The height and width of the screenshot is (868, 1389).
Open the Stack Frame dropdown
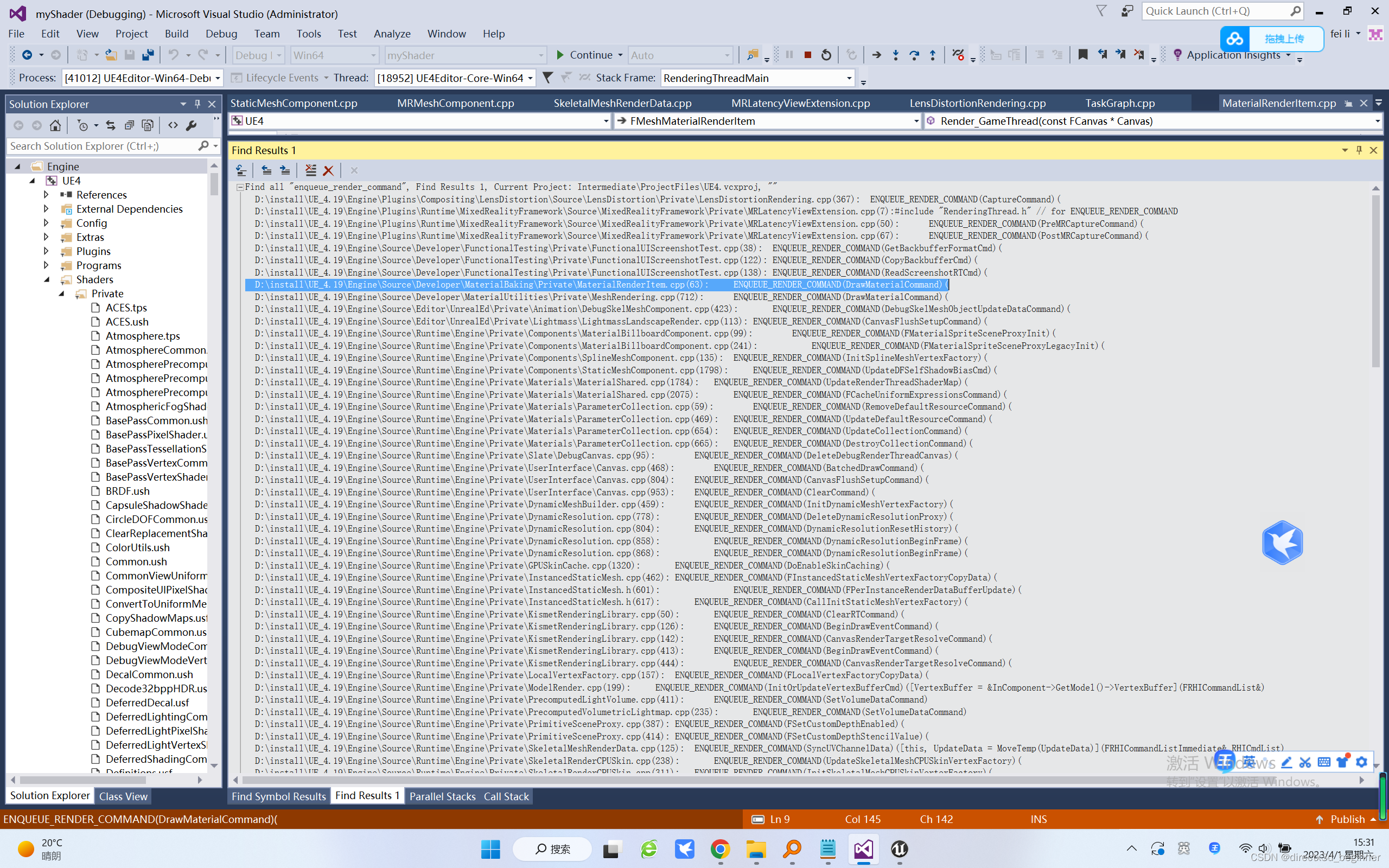757,78
